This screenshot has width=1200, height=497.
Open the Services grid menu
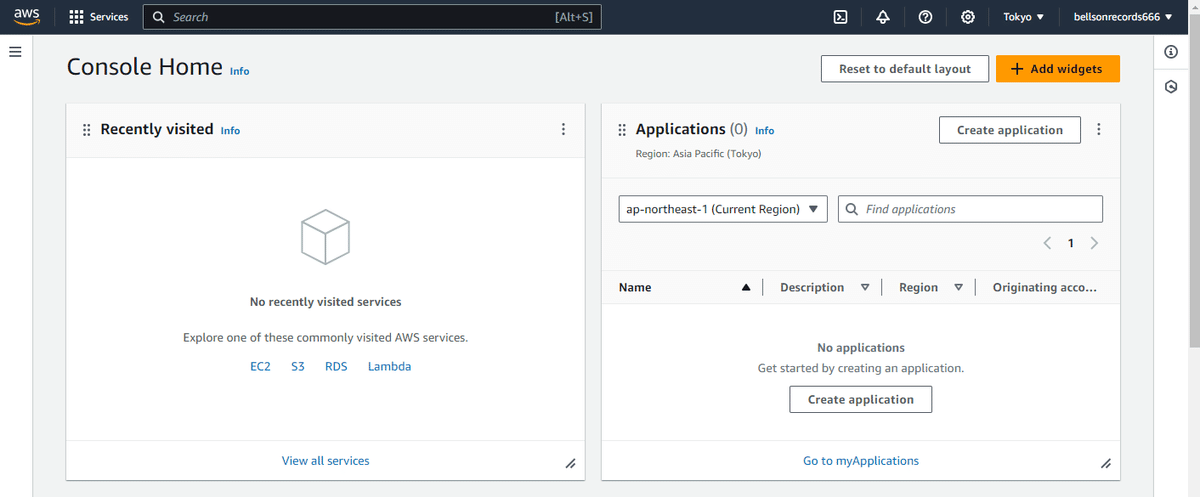tap(76, 17)
